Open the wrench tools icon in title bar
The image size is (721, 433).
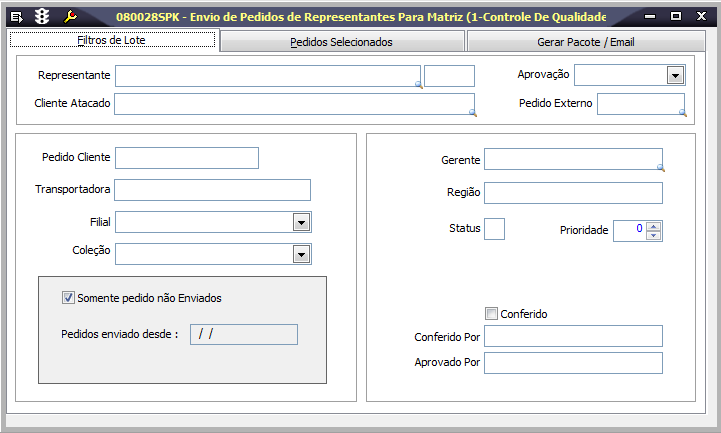click(70, 17)
